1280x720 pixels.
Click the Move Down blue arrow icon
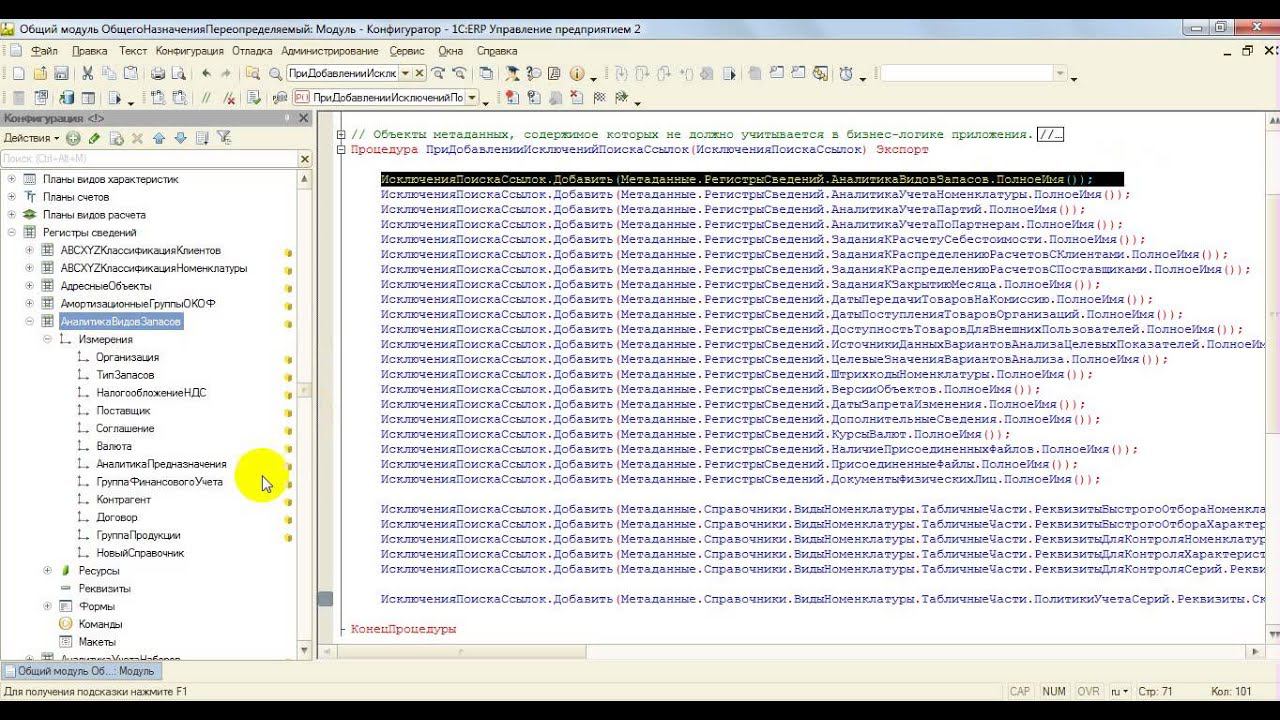click(180, 138)
